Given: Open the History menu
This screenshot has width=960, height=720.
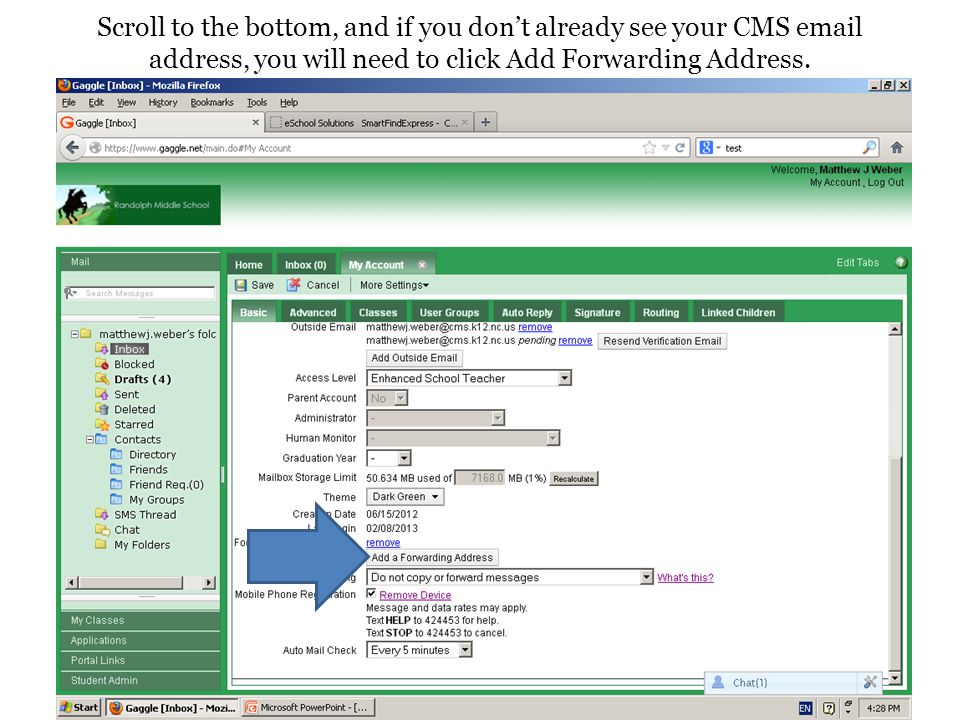Looking at the screenshot, I should coord(163,102).
